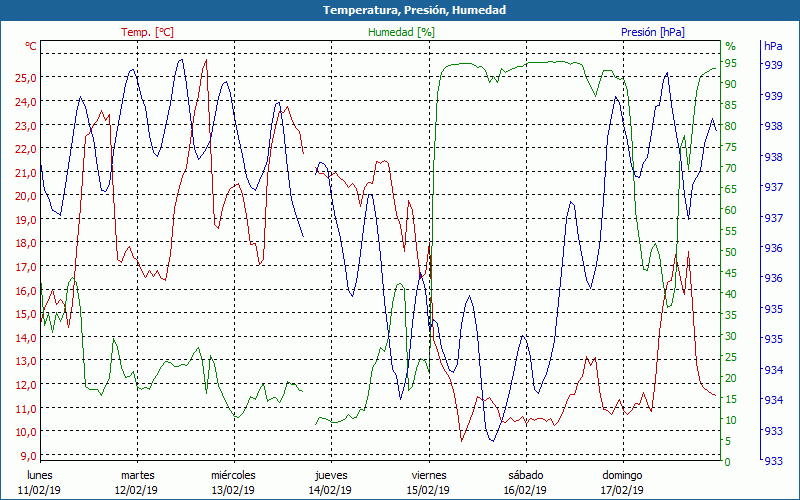Click the 11,0 temperature axis tick
800x500 pixels.
tap(27, 408)
